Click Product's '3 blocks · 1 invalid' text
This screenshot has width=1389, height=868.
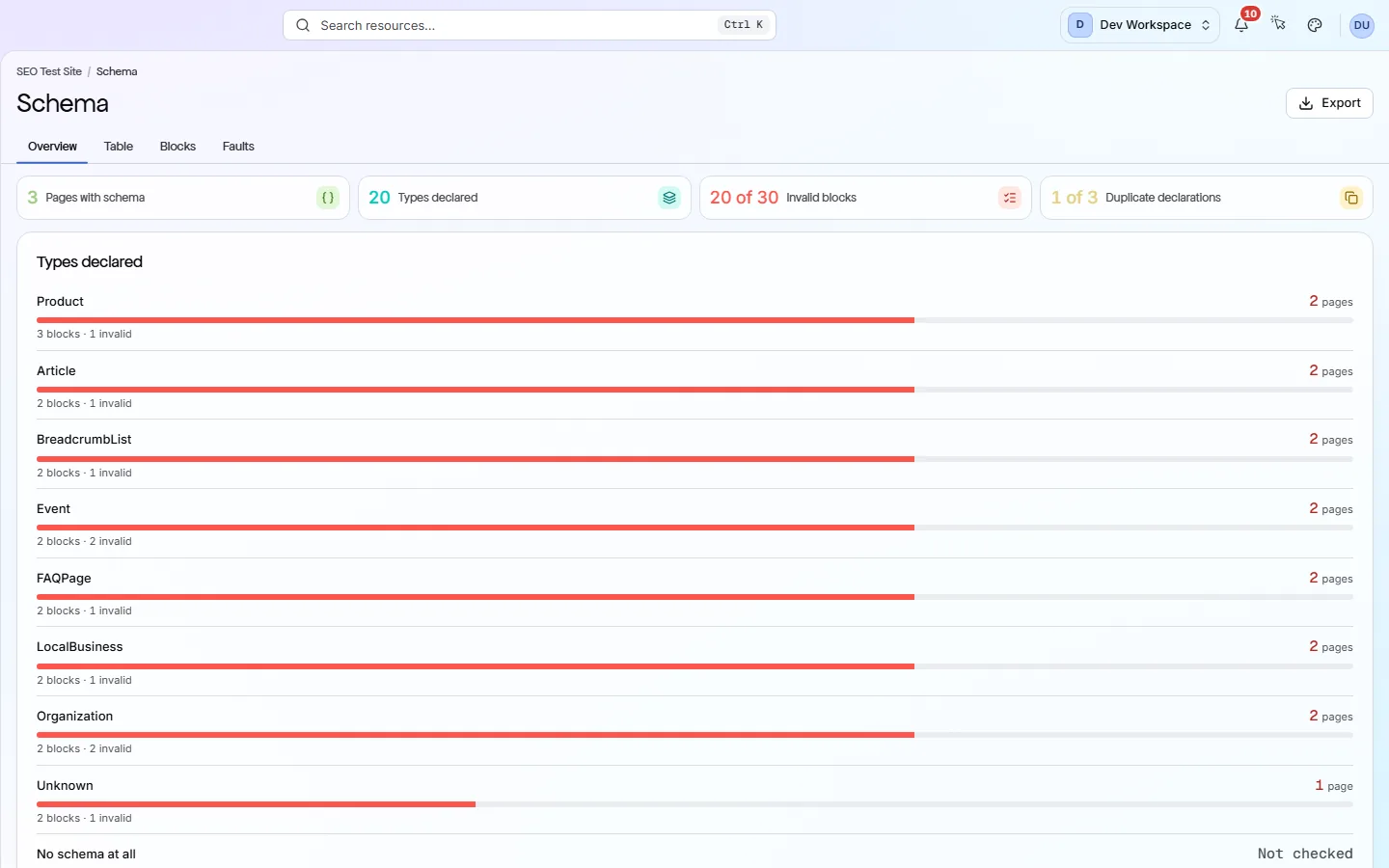click(84, 335)
